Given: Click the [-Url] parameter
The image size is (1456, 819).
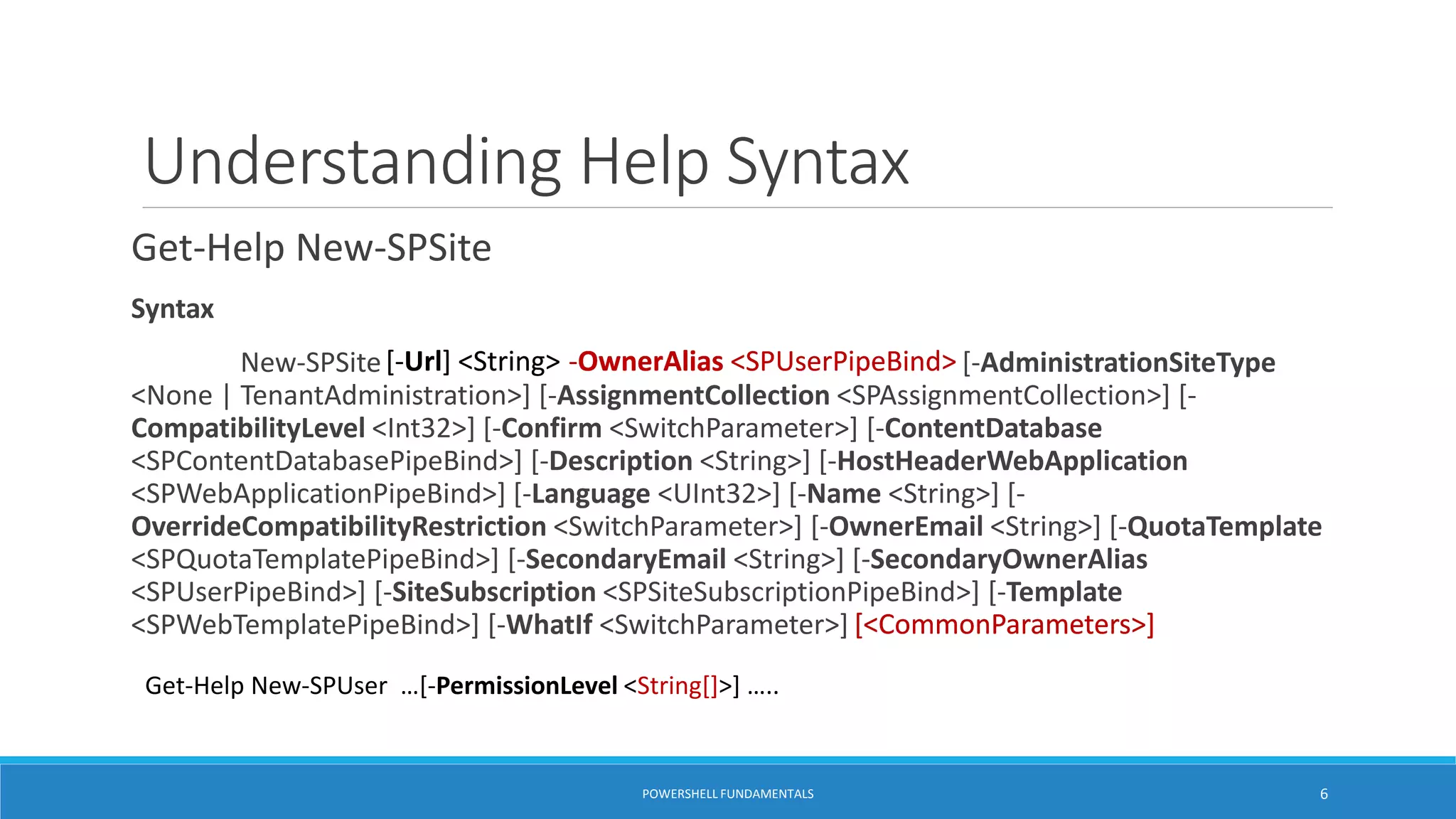Looking at the screenshot, I should click(x=419, y=362).
